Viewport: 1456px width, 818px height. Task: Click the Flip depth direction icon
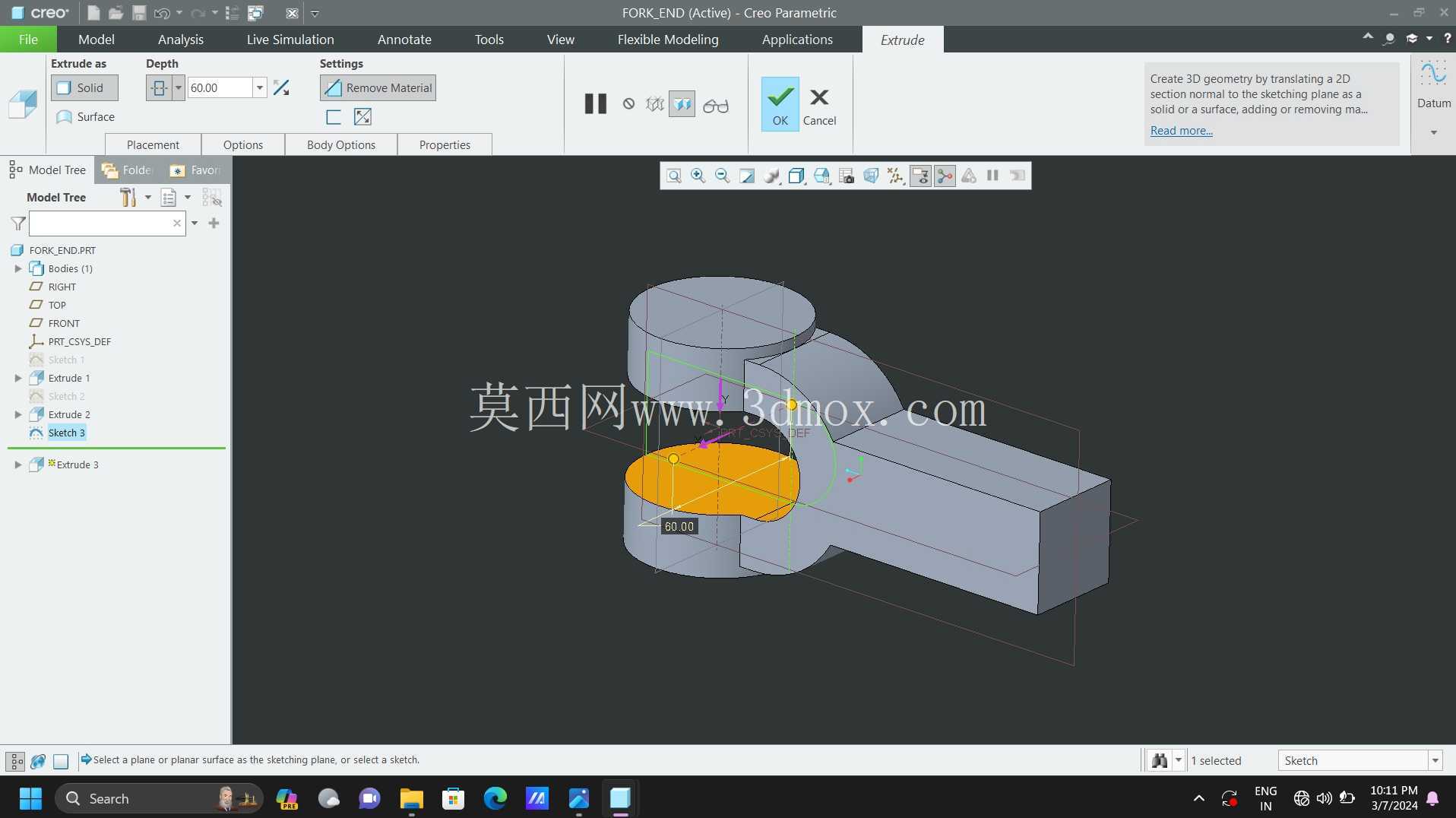pos(281,88)
